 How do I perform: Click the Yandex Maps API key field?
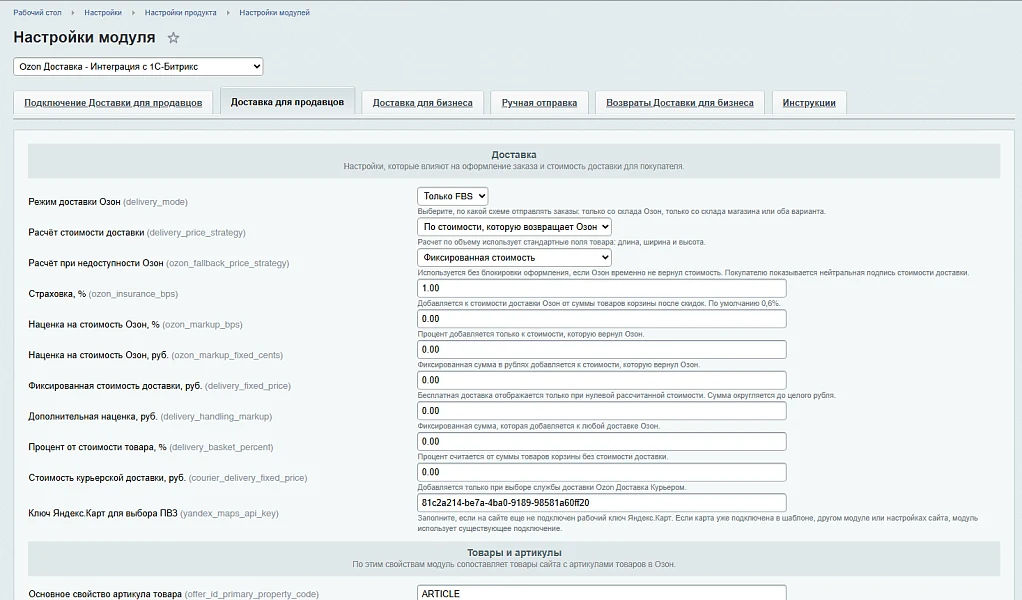point(602,502)
